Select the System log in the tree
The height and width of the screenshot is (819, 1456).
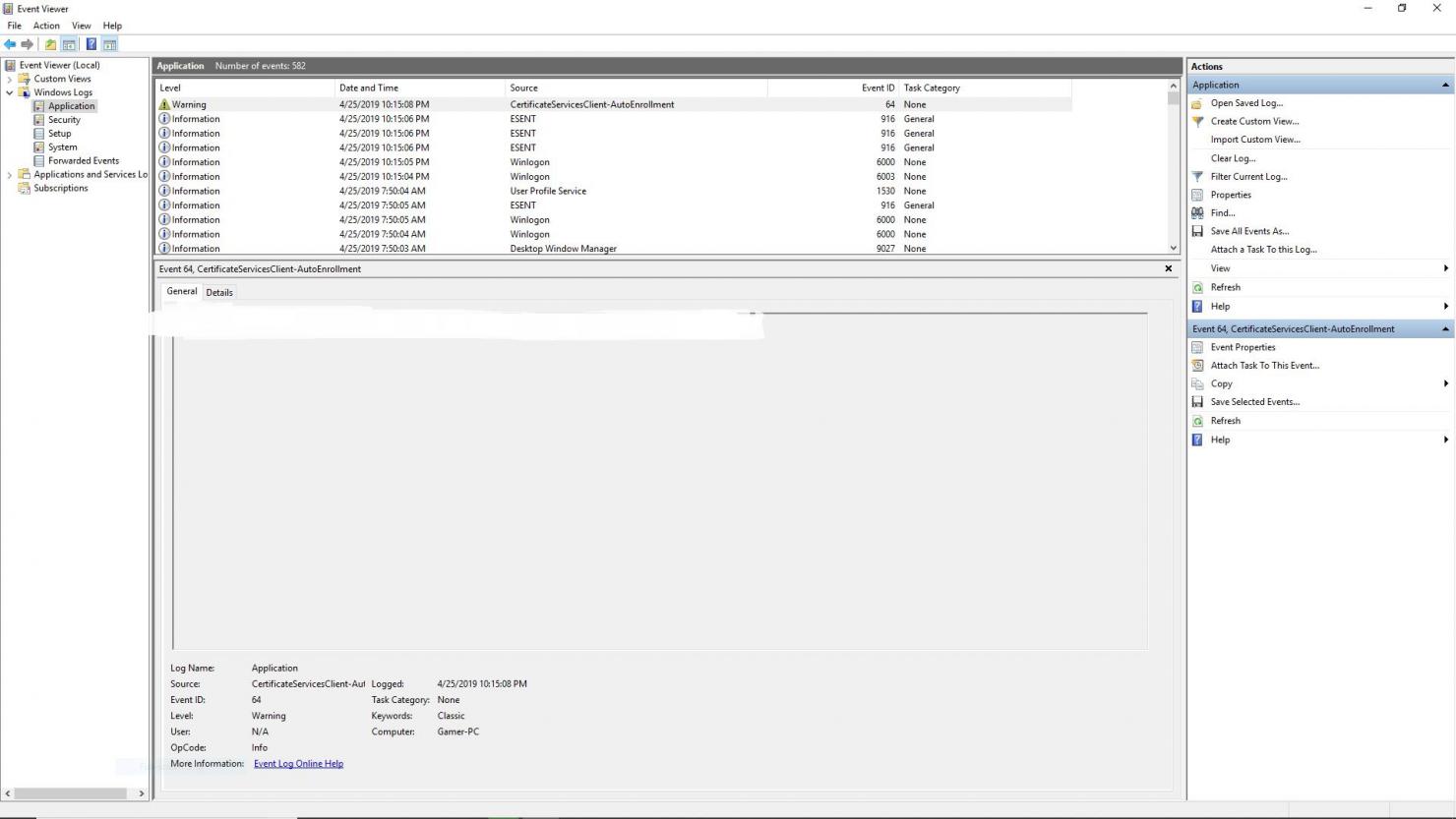click(x=62, y=147)
